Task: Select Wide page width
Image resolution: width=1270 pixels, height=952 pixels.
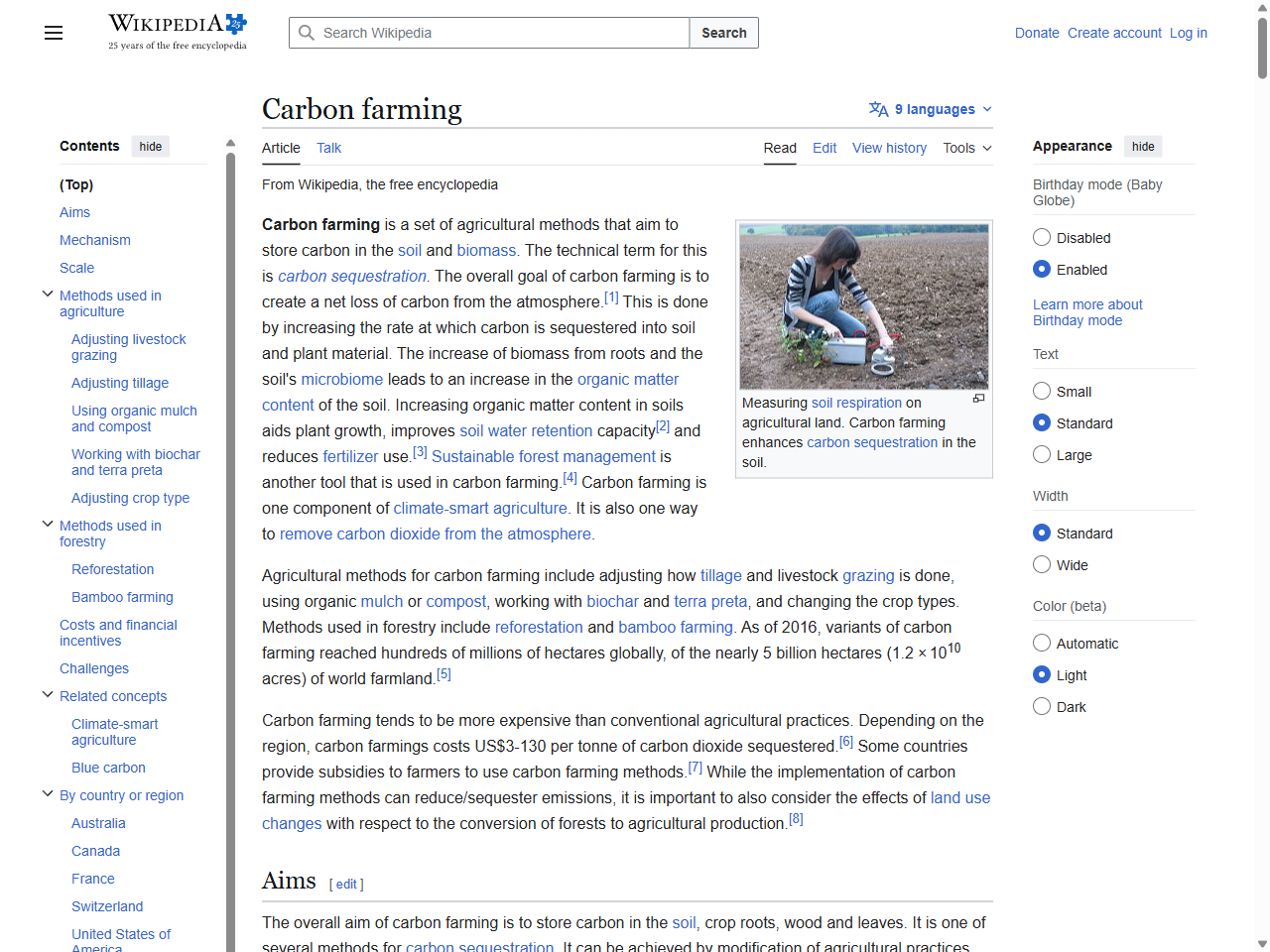Action: pos(1042,563)
